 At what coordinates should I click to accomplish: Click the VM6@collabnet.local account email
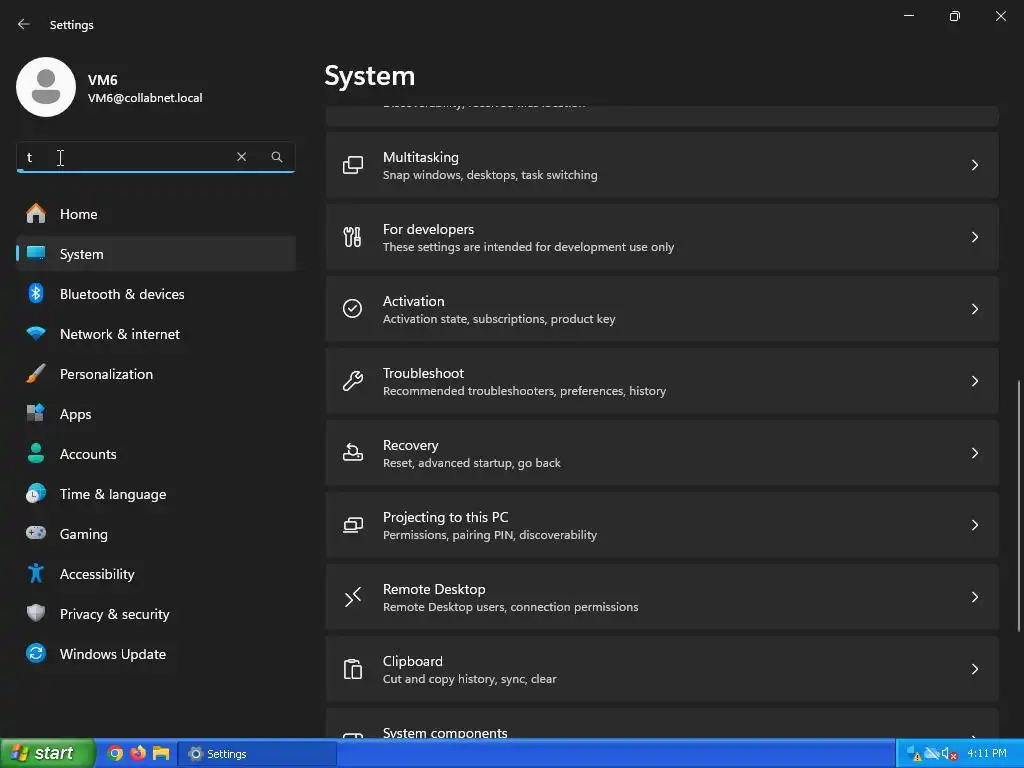(x=145, y=98)
